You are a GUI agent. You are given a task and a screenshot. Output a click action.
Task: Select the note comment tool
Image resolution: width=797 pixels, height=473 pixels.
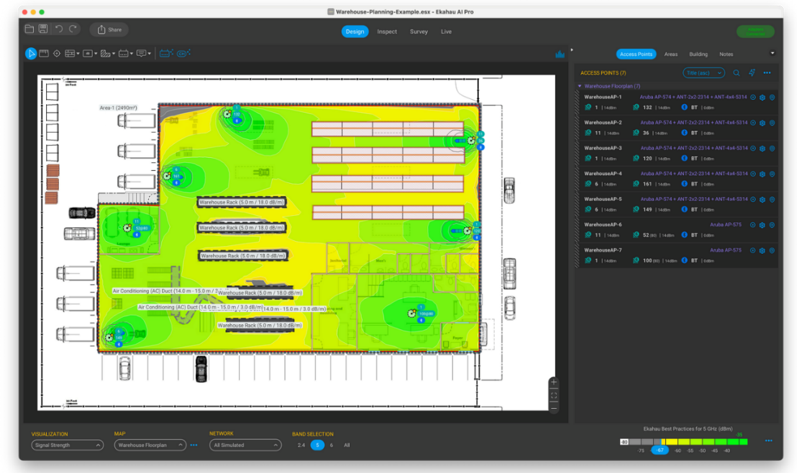point(141,53)
